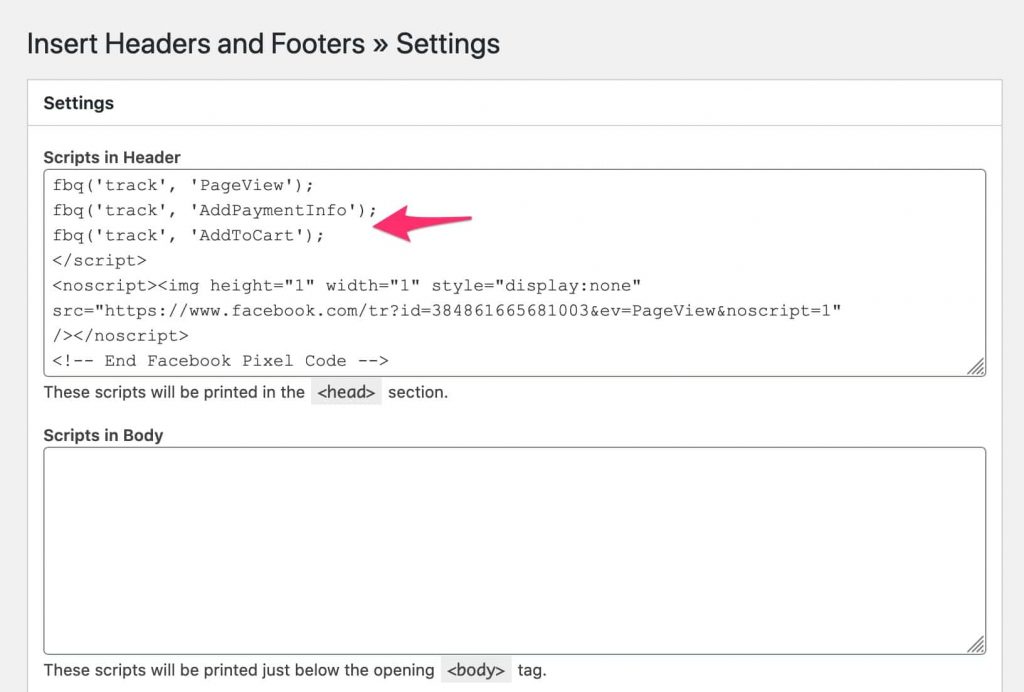Click the Scripts in Header label
This screenshot has height=692, width=1024.
click(112, 157)
